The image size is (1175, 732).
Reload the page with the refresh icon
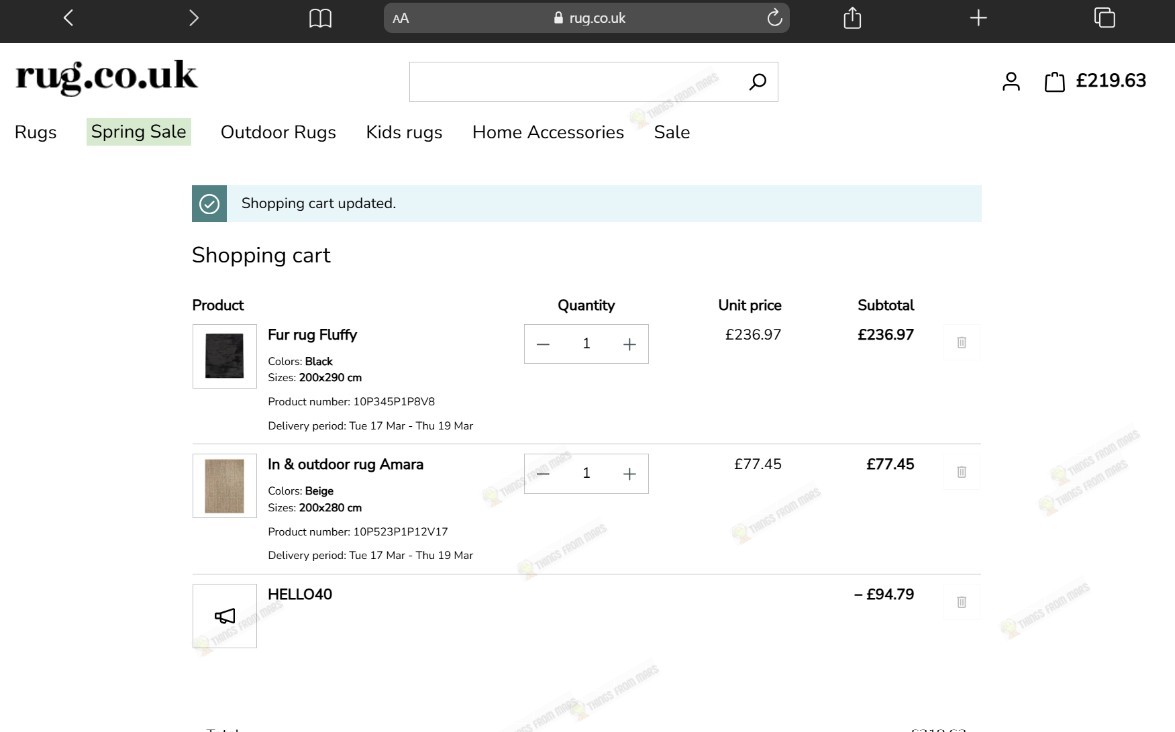pos(774,17)
